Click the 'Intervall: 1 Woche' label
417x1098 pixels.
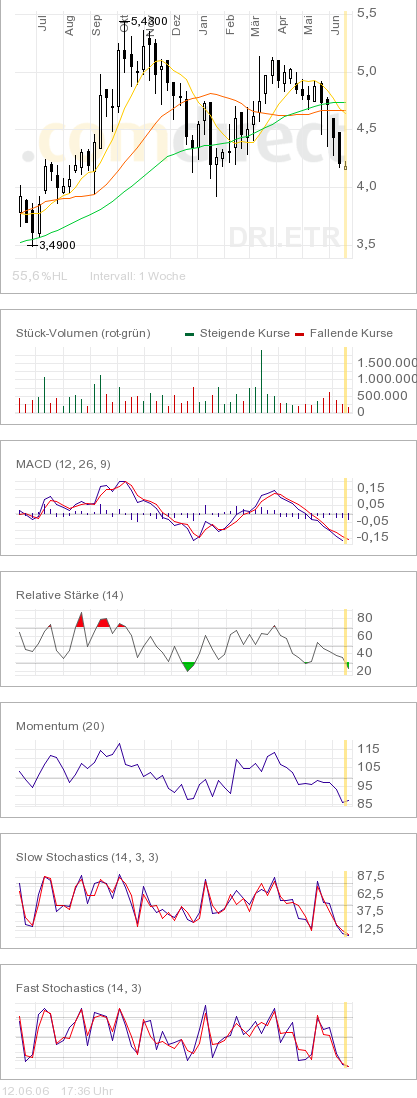(137, 276)
